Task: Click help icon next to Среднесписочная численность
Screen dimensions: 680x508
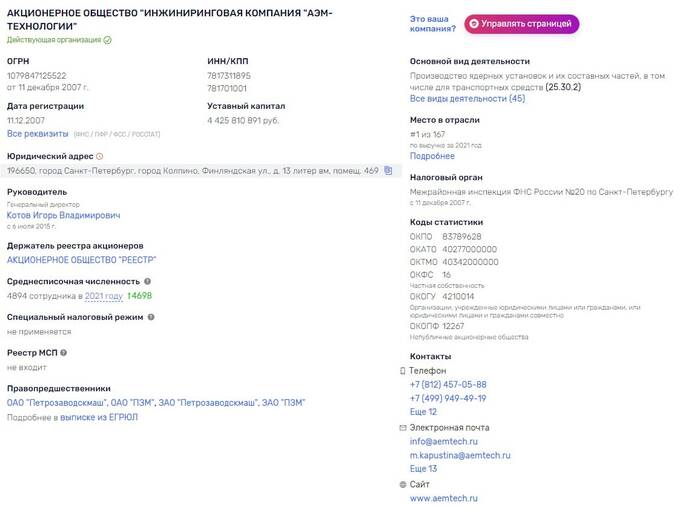Action: 147,281
